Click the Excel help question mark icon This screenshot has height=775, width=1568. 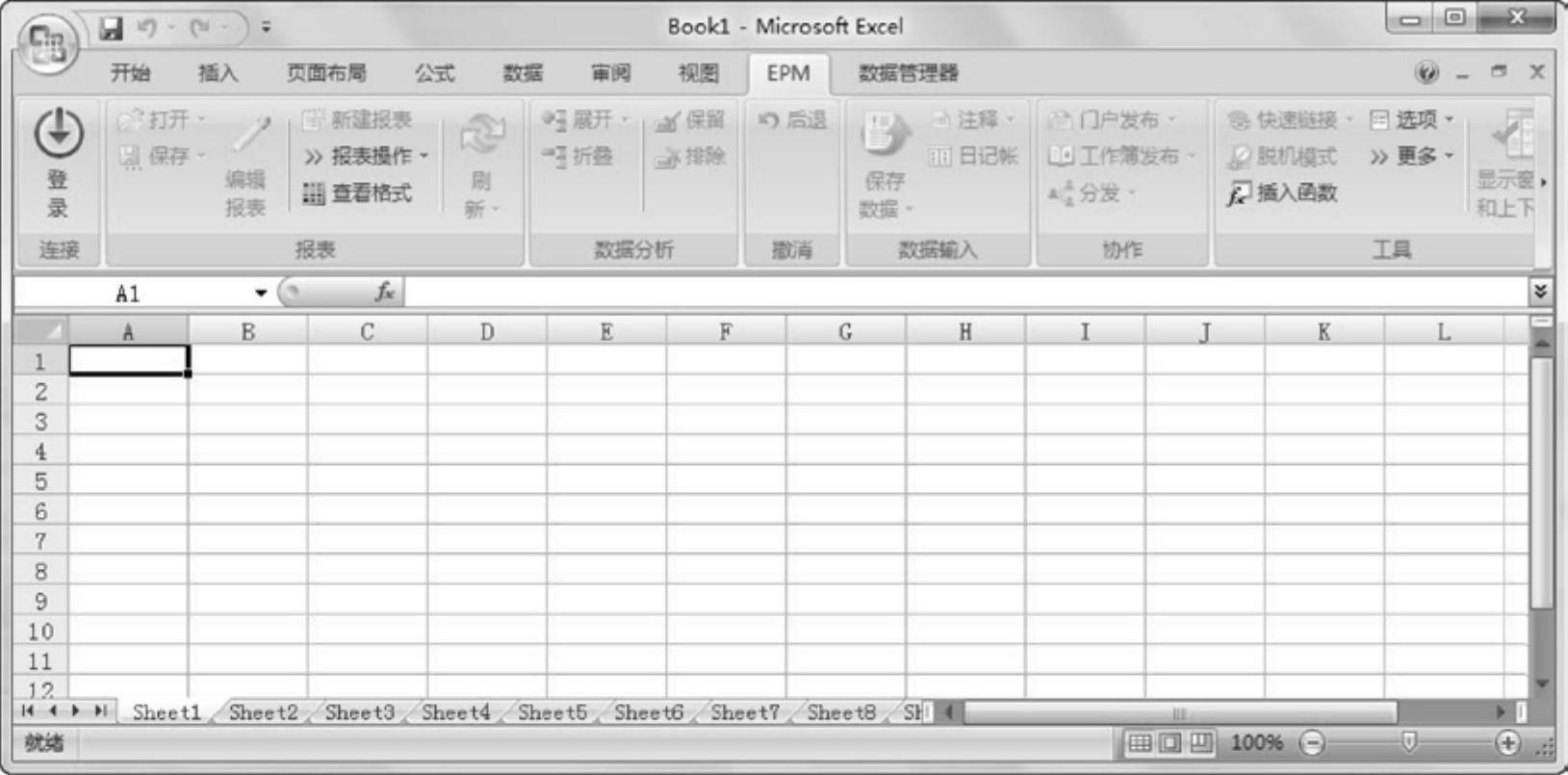tap(1427, 72)
